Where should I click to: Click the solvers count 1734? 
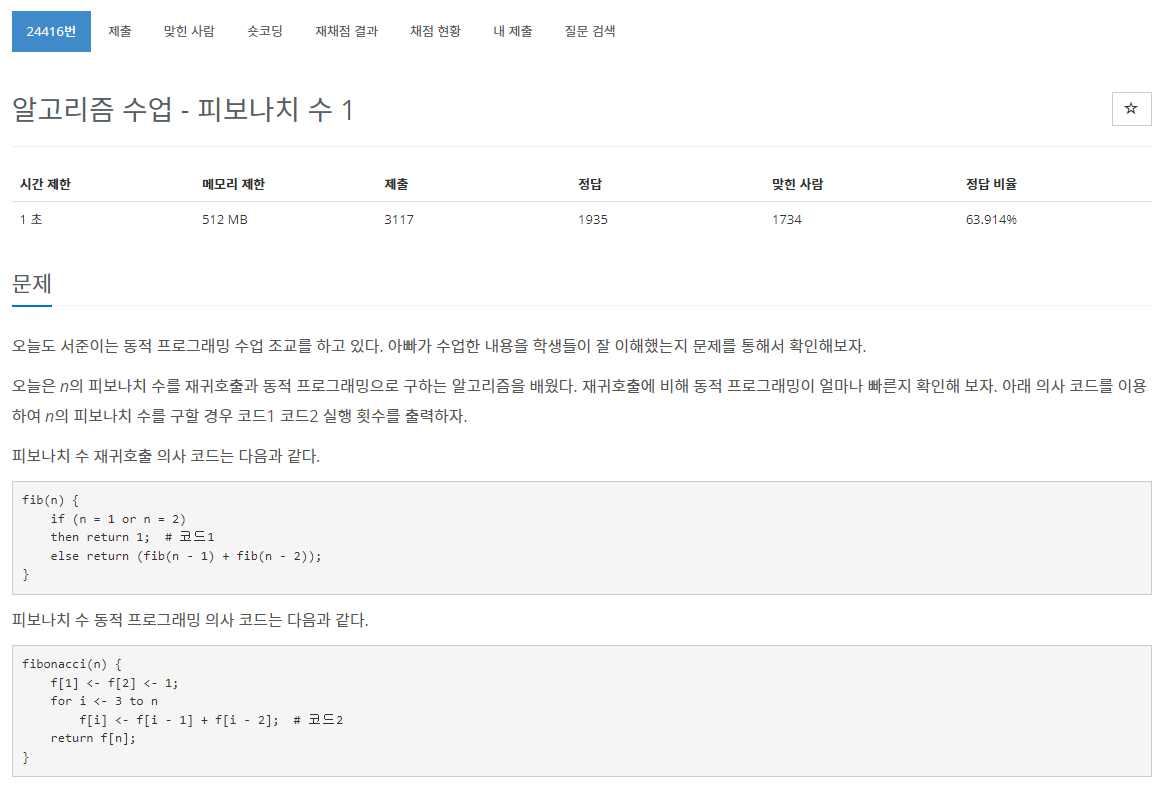coord(788,219)
